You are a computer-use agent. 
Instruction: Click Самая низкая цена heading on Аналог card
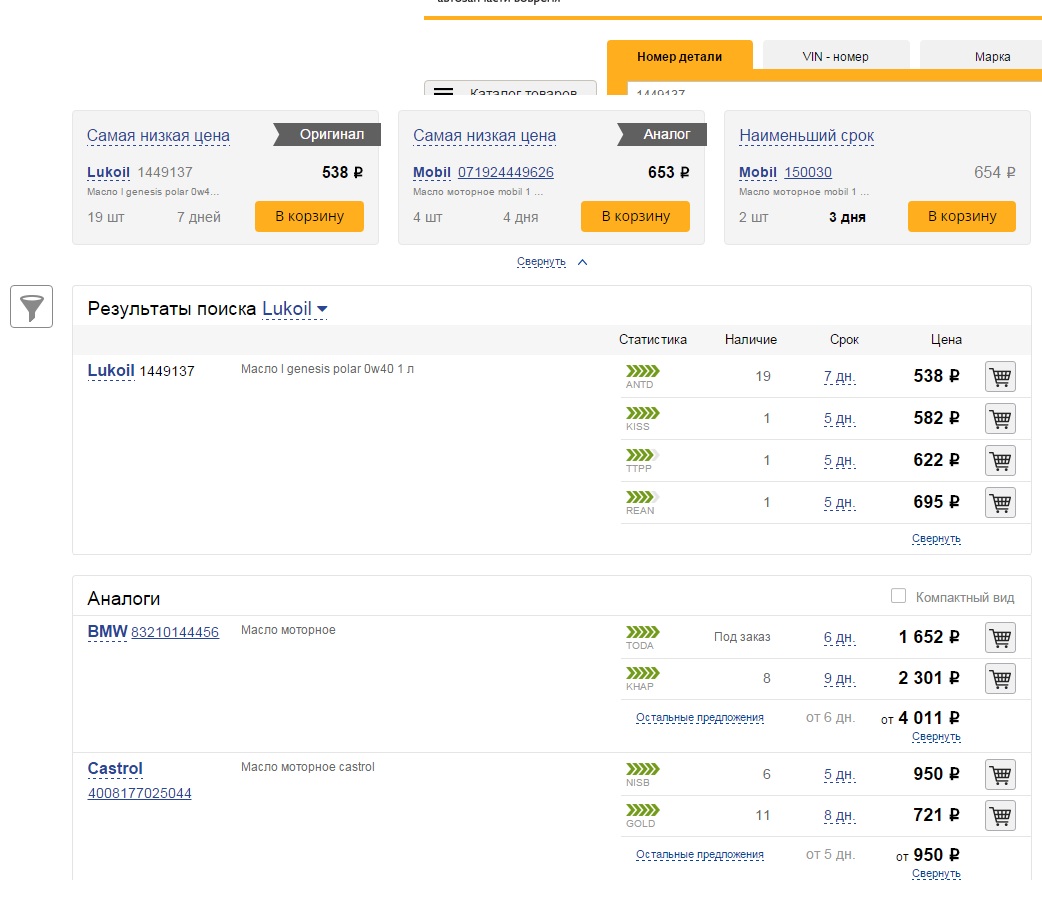click(x=484, y=136)
